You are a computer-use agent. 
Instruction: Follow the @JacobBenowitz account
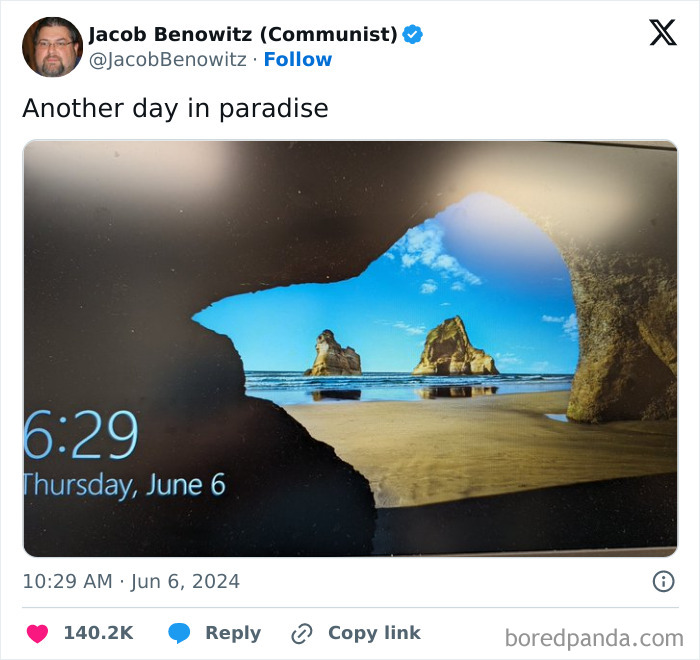point(298,59)
